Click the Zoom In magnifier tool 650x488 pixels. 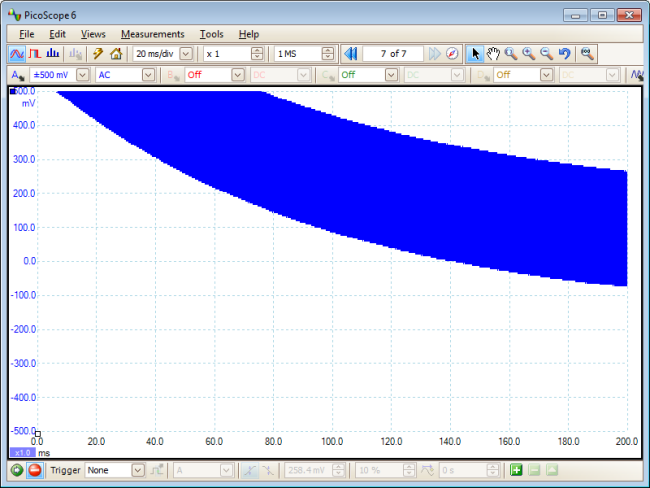(528, 54)
